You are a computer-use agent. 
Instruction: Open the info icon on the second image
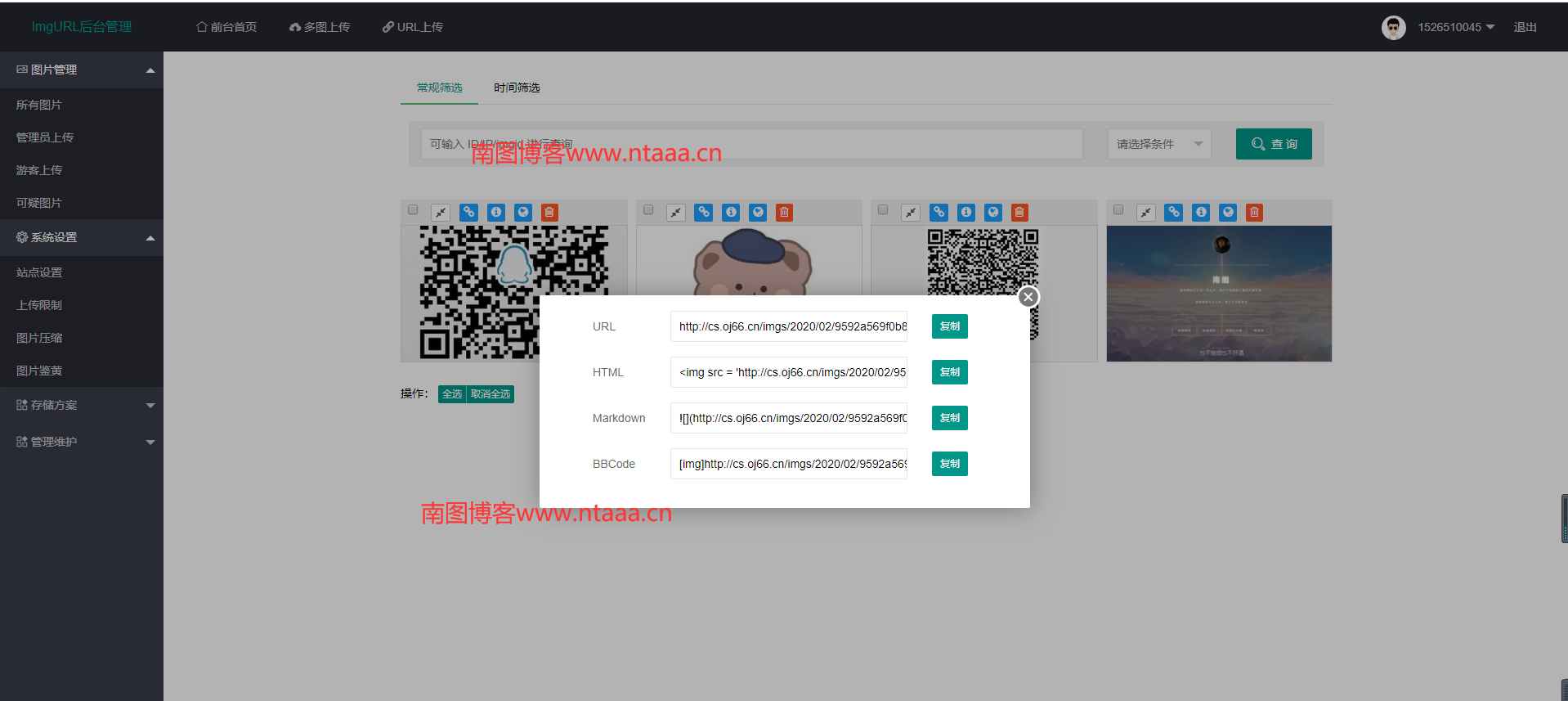coord(731,213)
